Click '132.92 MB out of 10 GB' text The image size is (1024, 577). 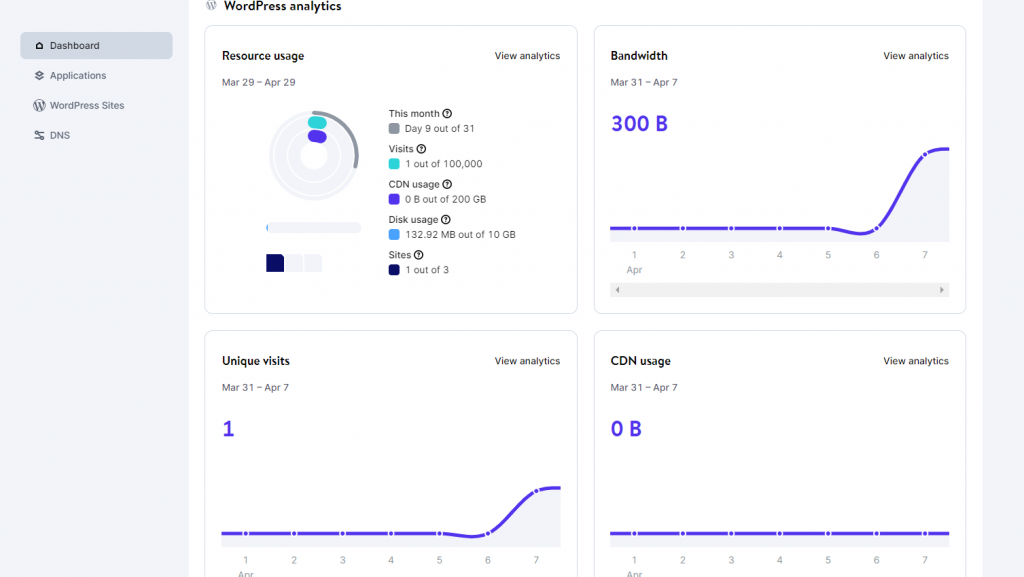[460, 234]
